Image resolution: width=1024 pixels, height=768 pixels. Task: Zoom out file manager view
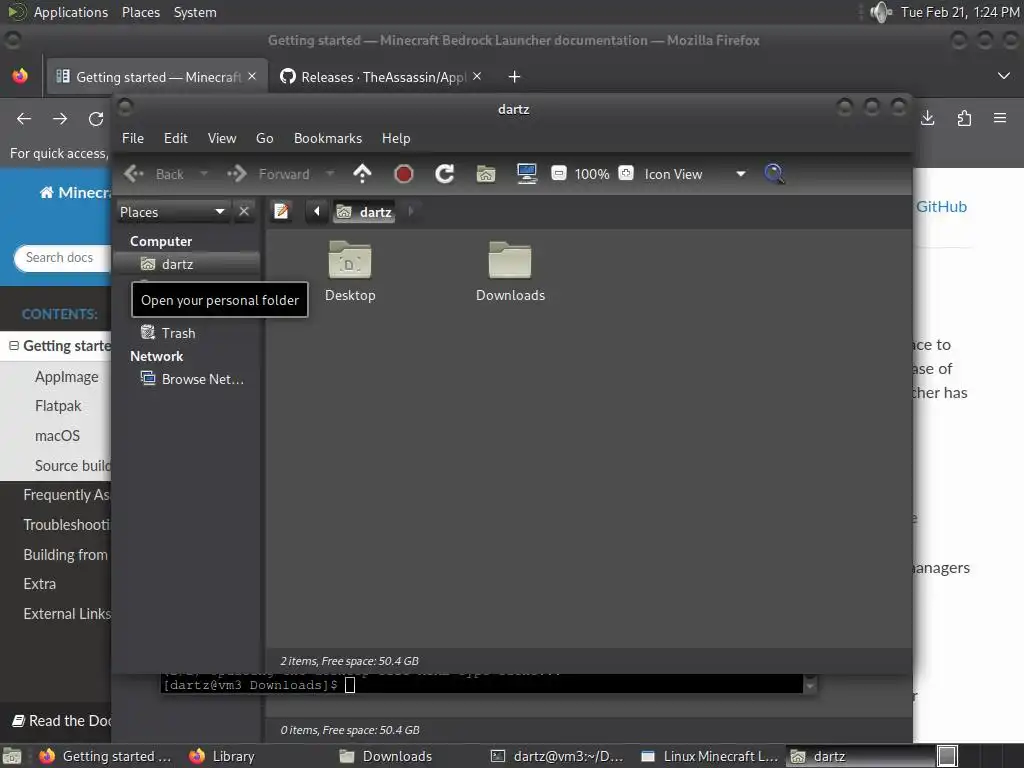[558, 173]
